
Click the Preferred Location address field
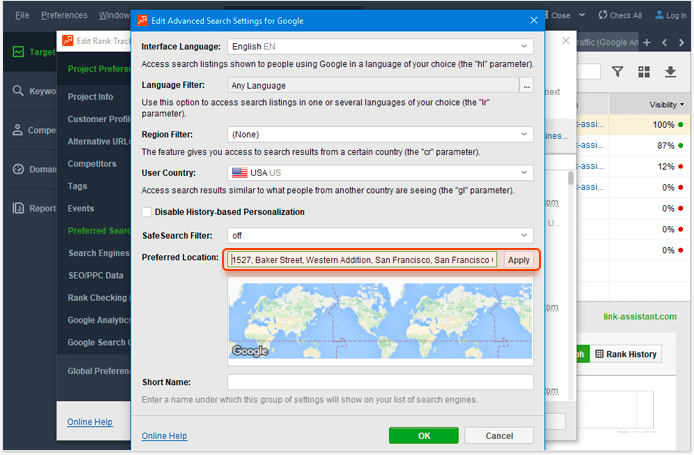362,260
